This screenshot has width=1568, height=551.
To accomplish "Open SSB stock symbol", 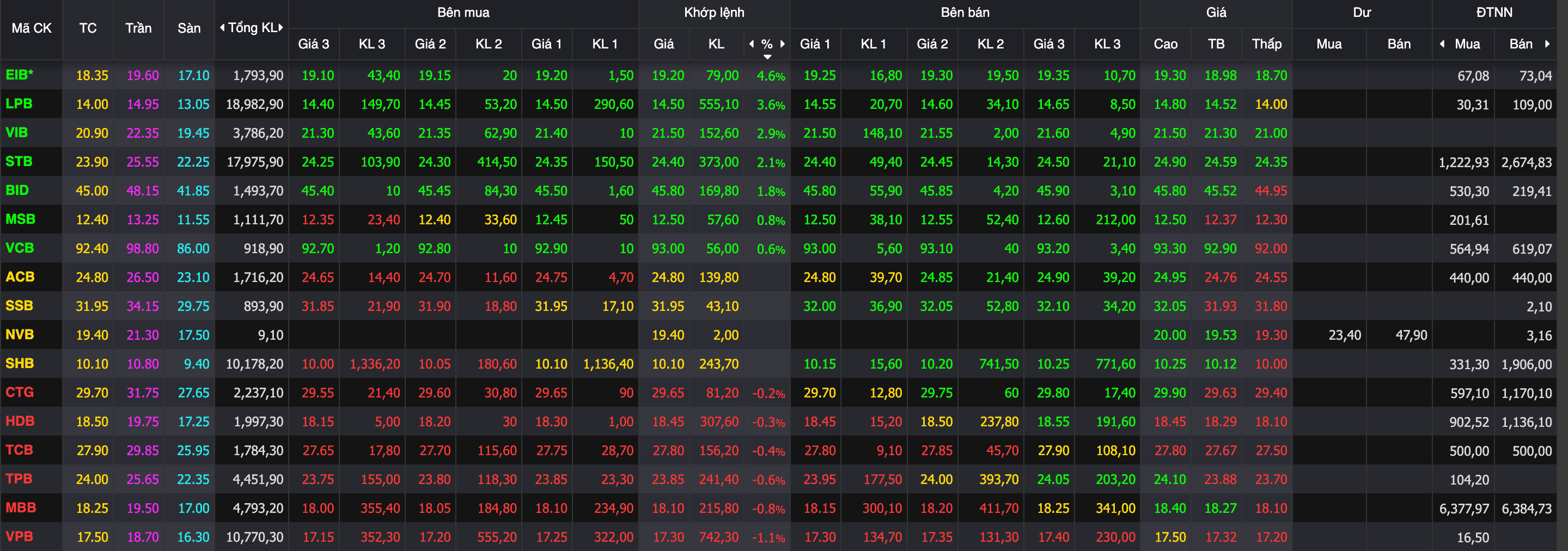I will click(19, 305).
